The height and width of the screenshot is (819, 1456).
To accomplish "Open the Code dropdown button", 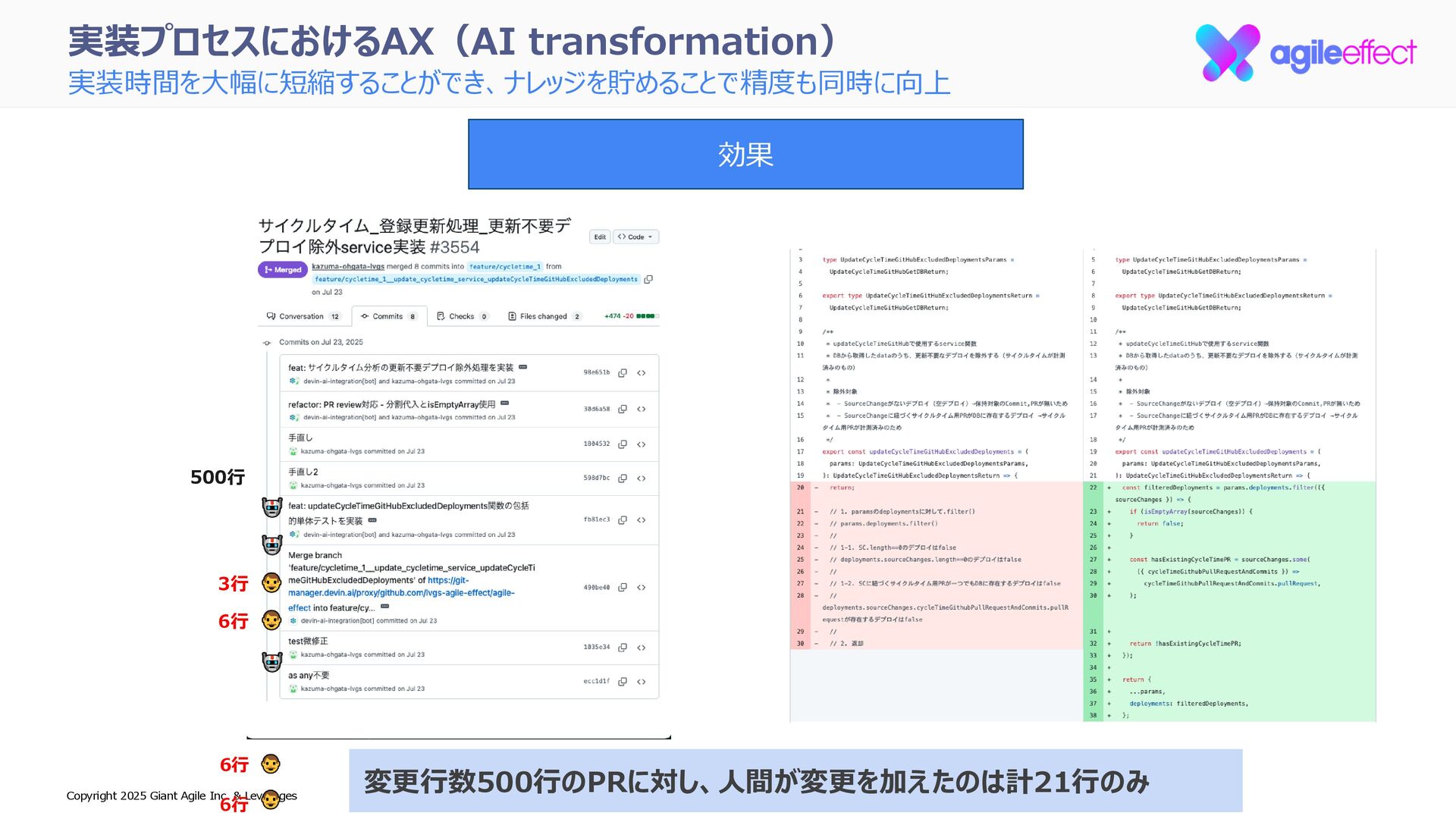I will pos(635,237).
